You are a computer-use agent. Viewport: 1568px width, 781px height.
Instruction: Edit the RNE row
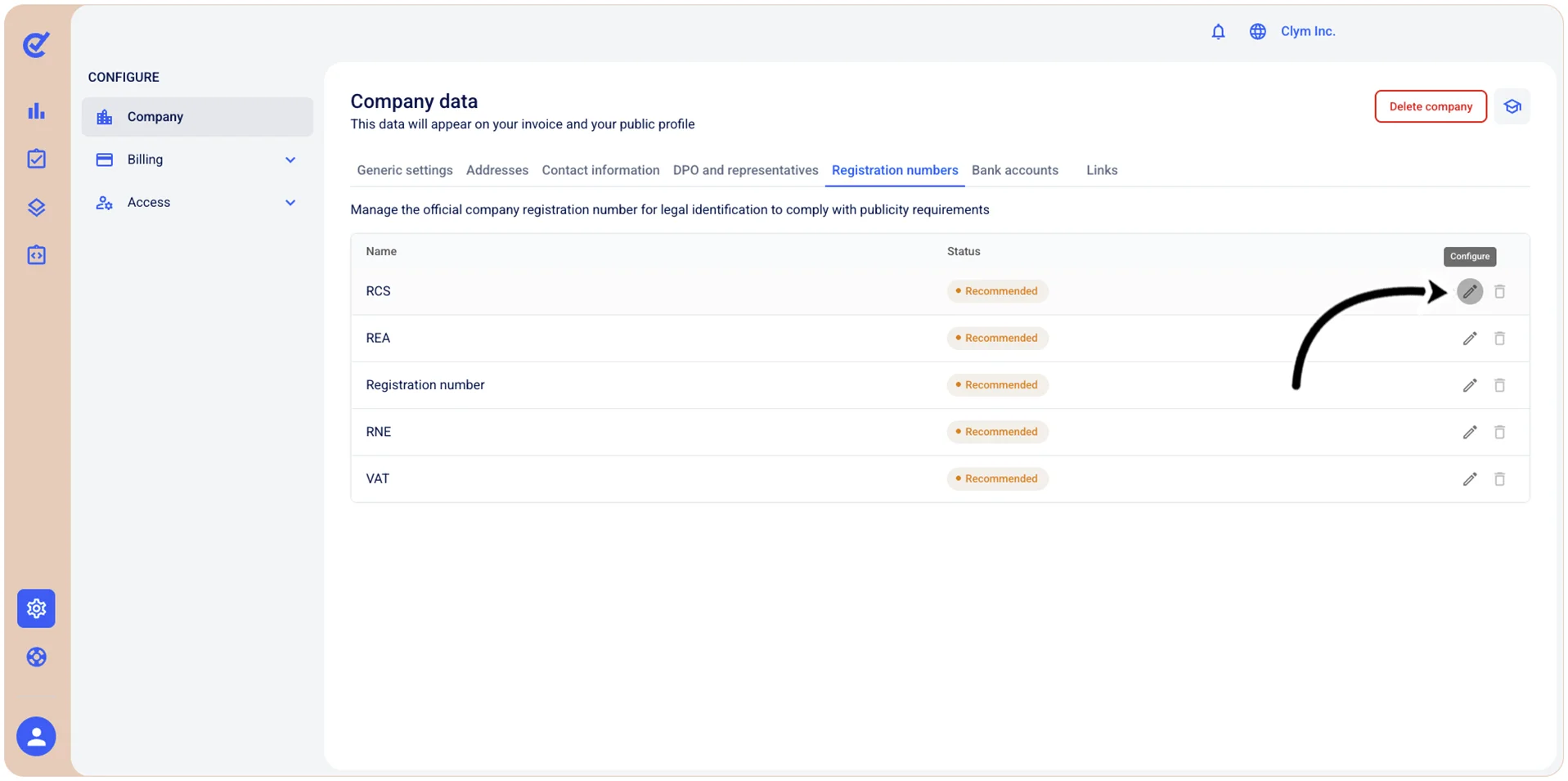click(x=1469, y=432)
